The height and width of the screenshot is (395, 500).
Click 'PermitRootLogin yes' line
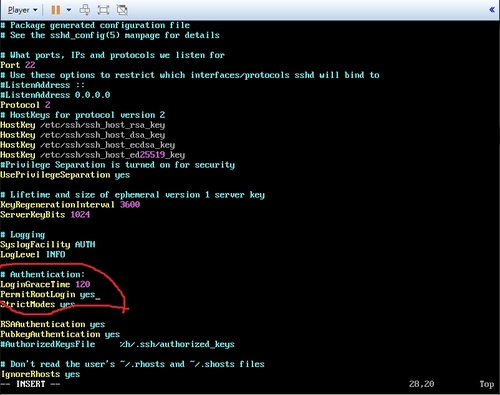pyautogui.click(x=48, y=295)
